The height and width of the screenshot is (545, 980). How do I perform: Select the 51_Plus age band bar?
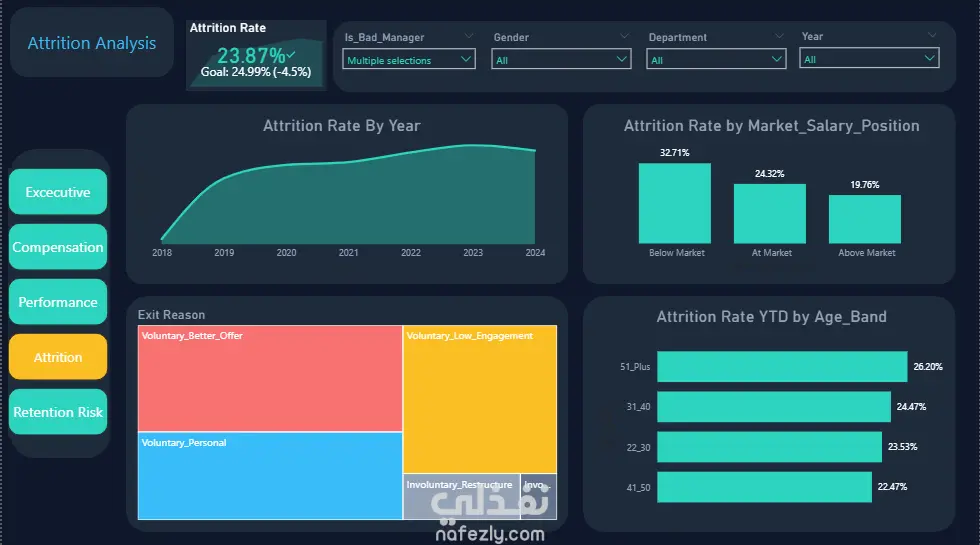782,366
